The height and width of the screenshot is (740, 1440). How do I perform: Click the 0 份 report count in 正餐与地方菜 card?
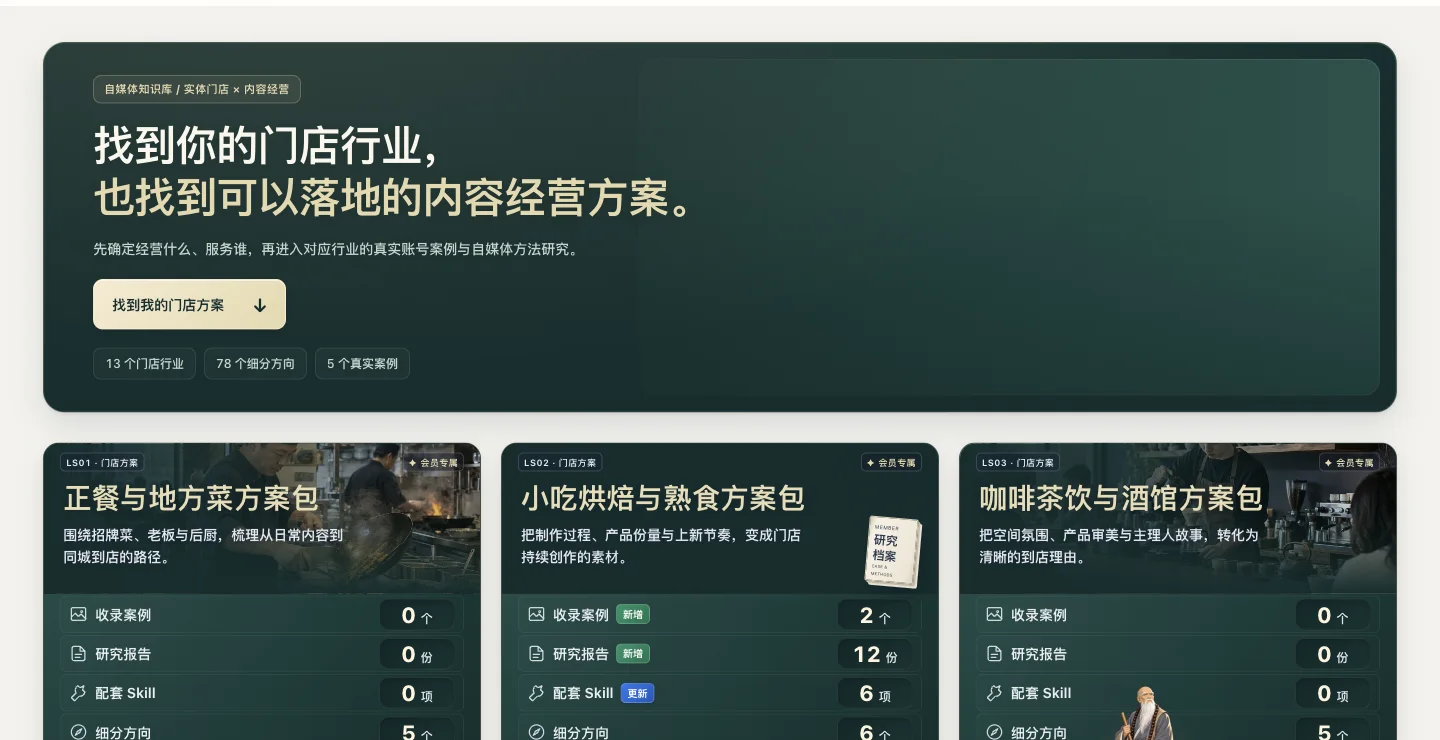(417, 654)
